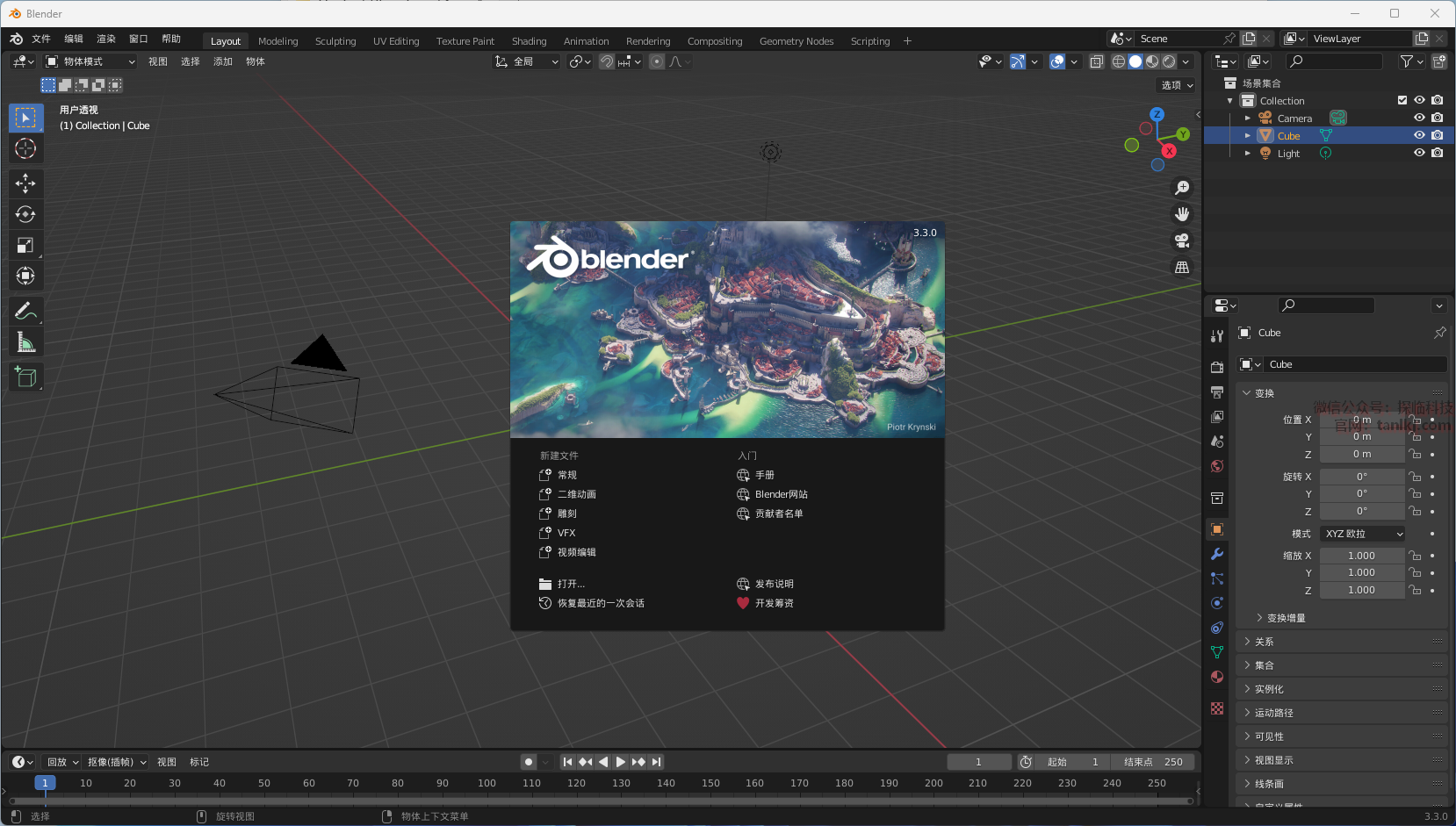Uncheck the Collection exclude checkbox
Viewport: 1456px width, 826px height.
coord(1402,100)
